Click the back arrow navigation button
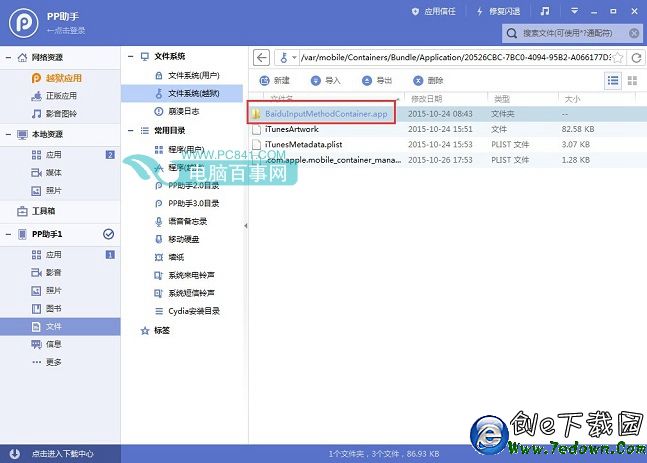Viewport: 647px width, 463px height. [261, 57]
